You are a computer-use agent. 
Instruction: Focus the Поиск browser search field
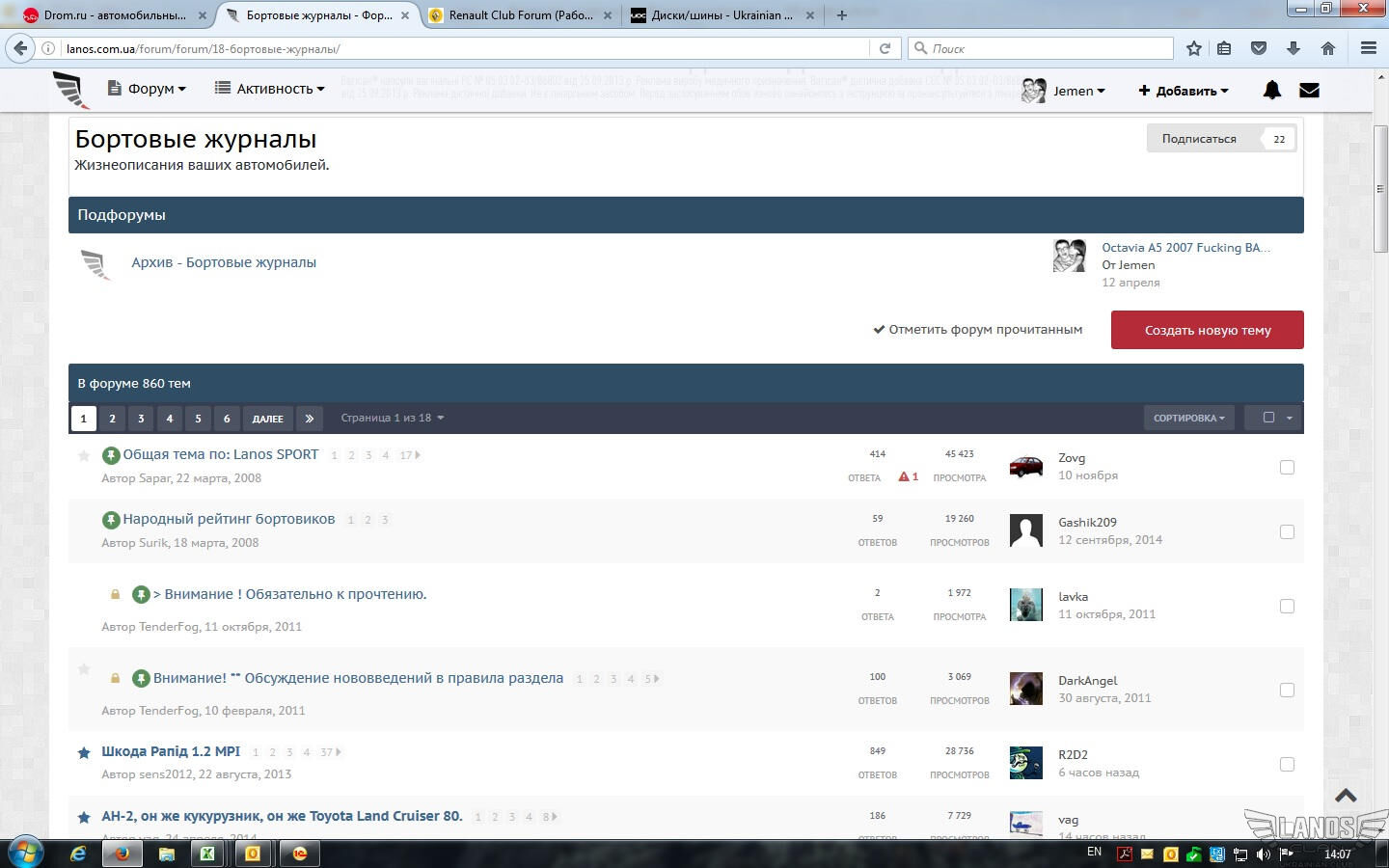tap(1042, 48)
